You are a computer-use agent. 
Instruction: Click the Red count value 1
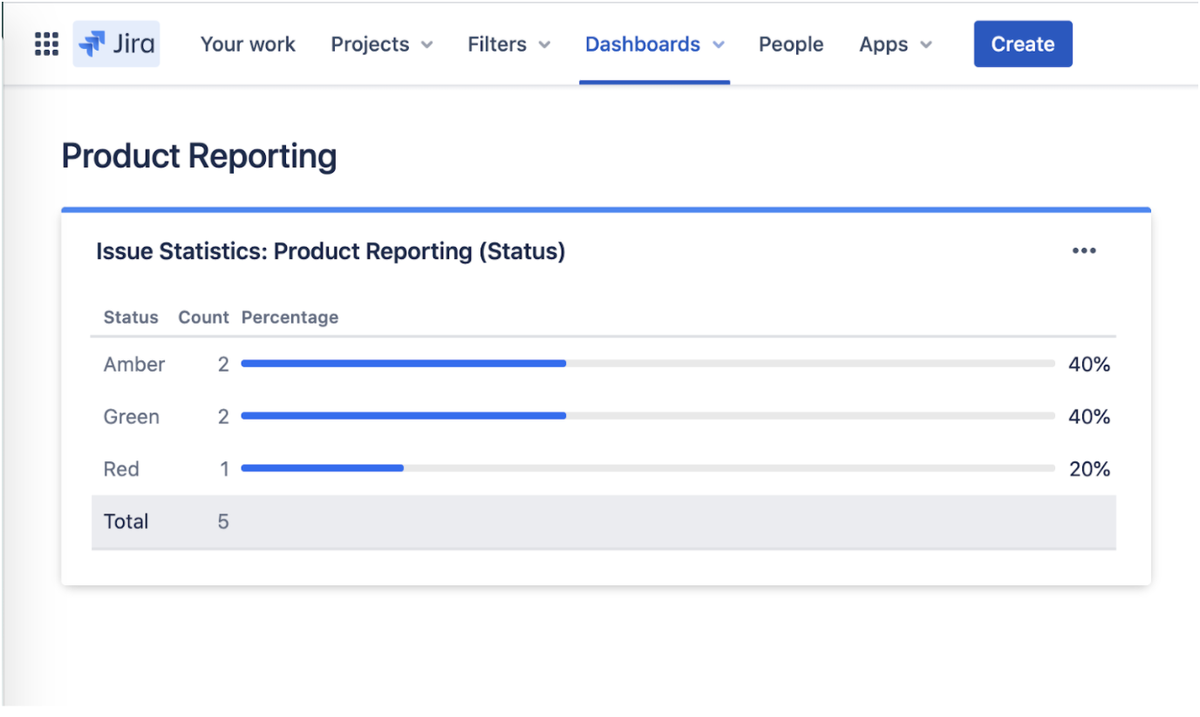pyautogui.click(x=224, y=468)
